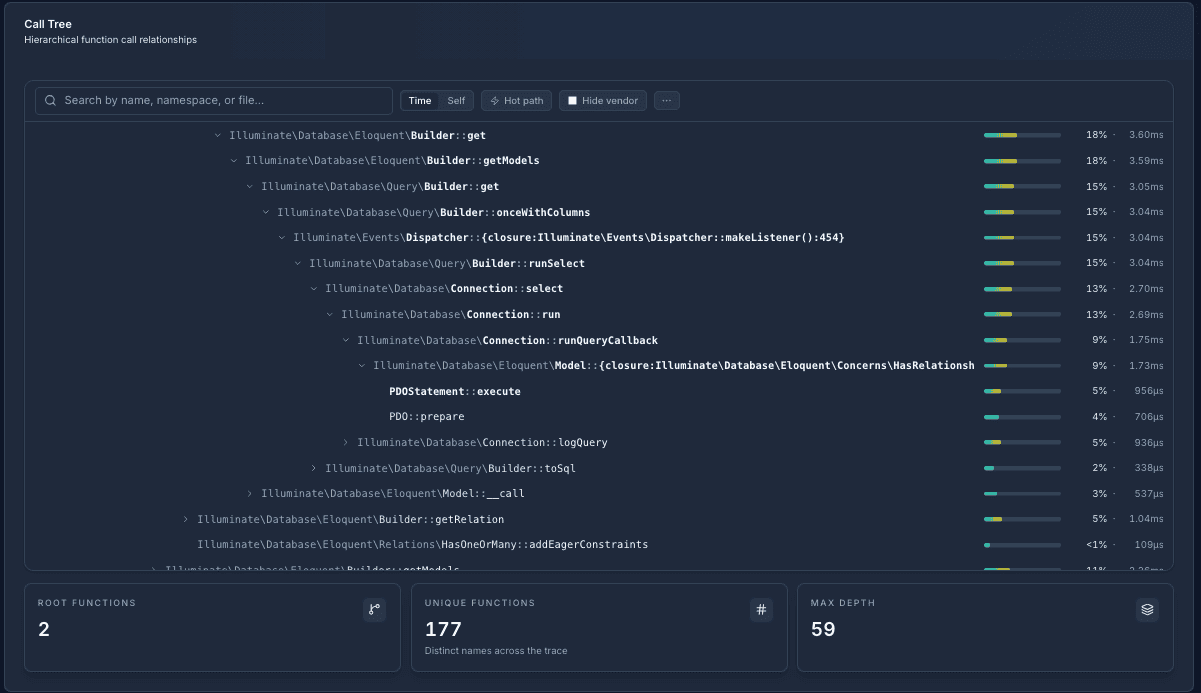Select the Builder::getRelation function name
This screenshot has height=693, width=1201.
pyautogui.click(x=350, y=520)
